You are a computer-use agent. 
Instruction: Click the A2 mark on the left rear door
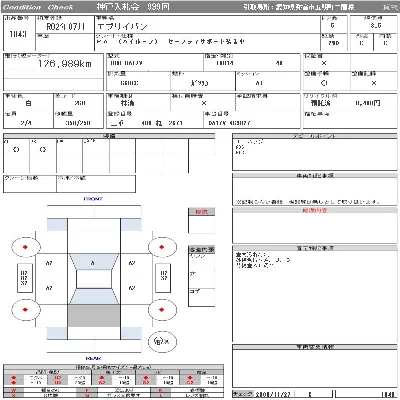coord(49,288)
